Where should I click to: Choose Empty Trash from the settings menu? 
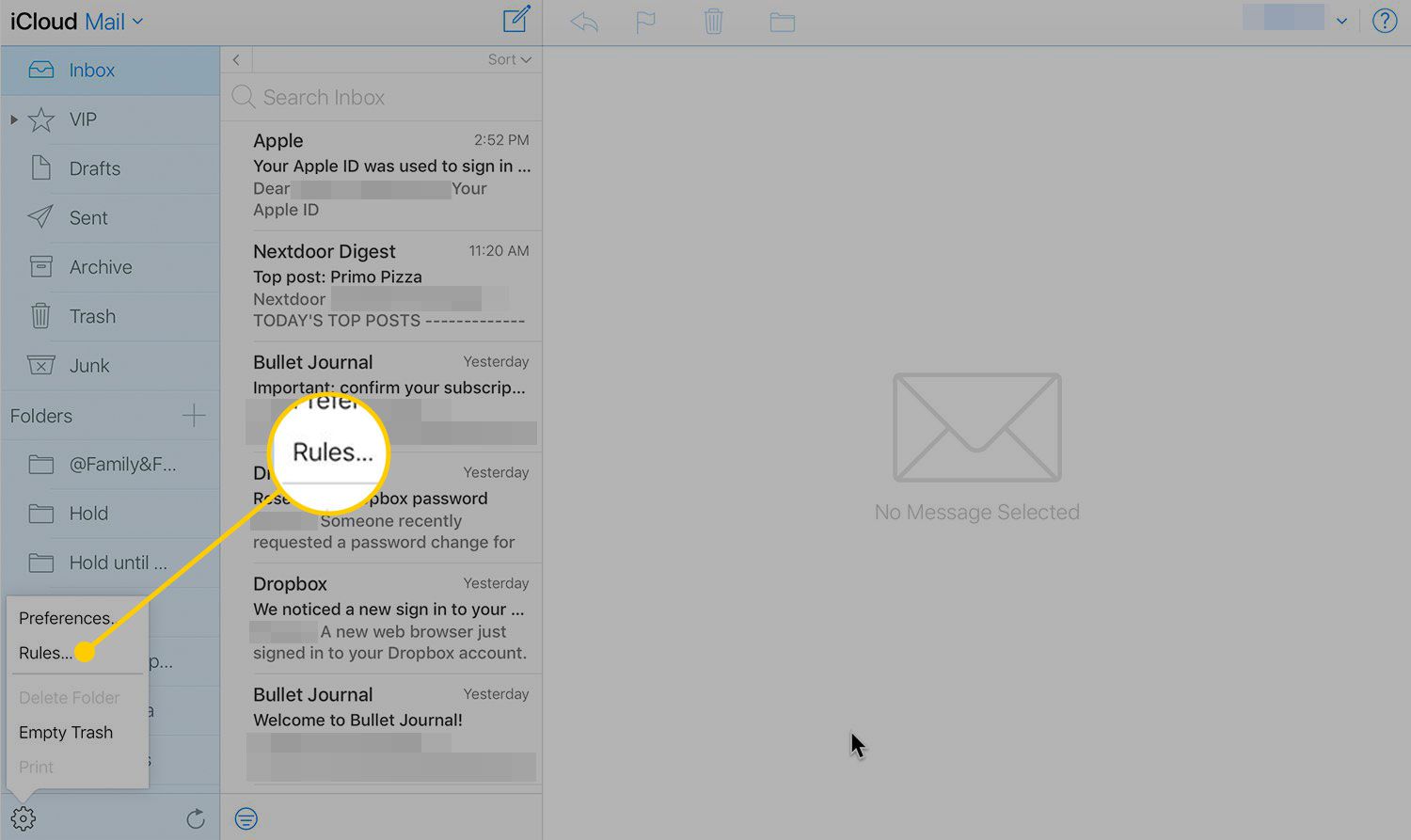(66, 732)
